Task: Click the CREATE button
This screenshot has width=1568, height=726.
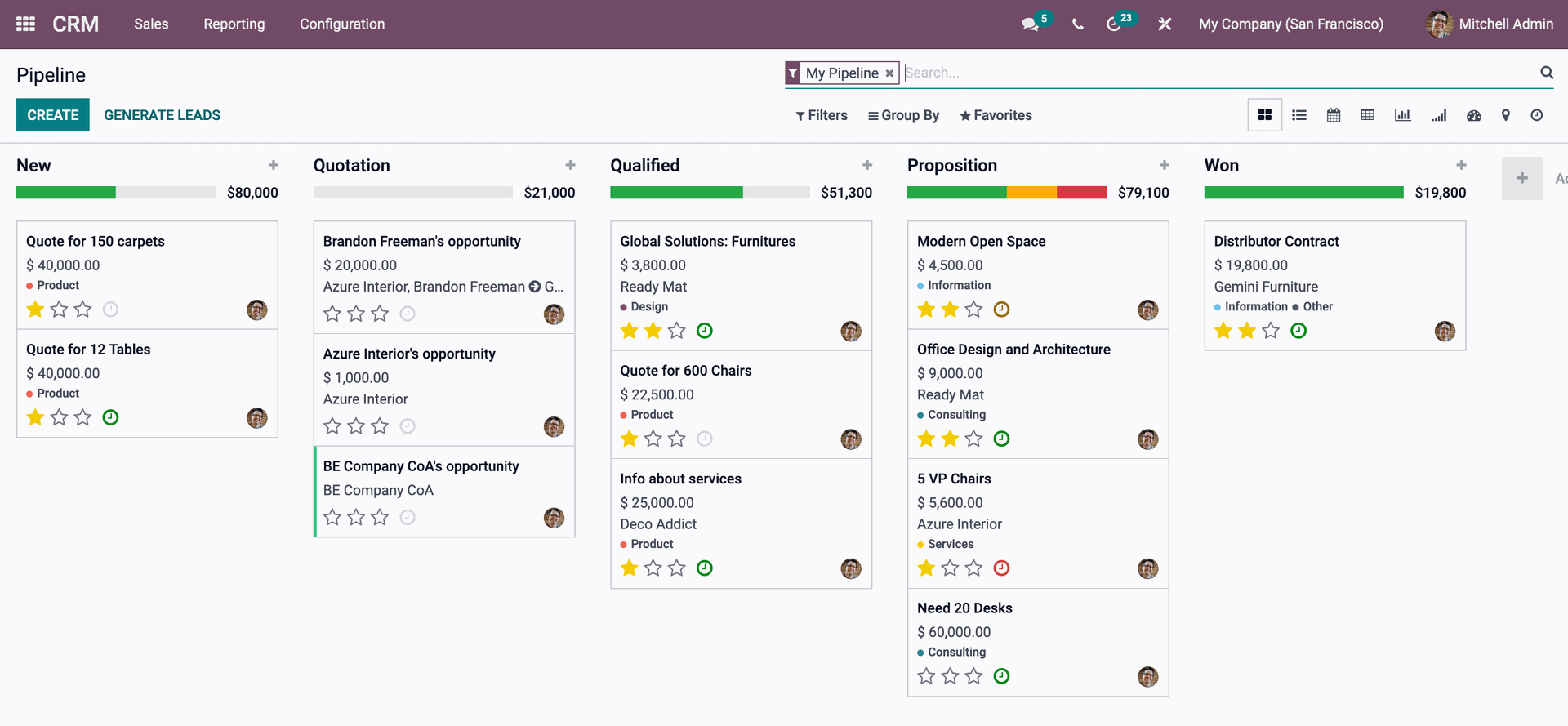Action: [53, 115]
